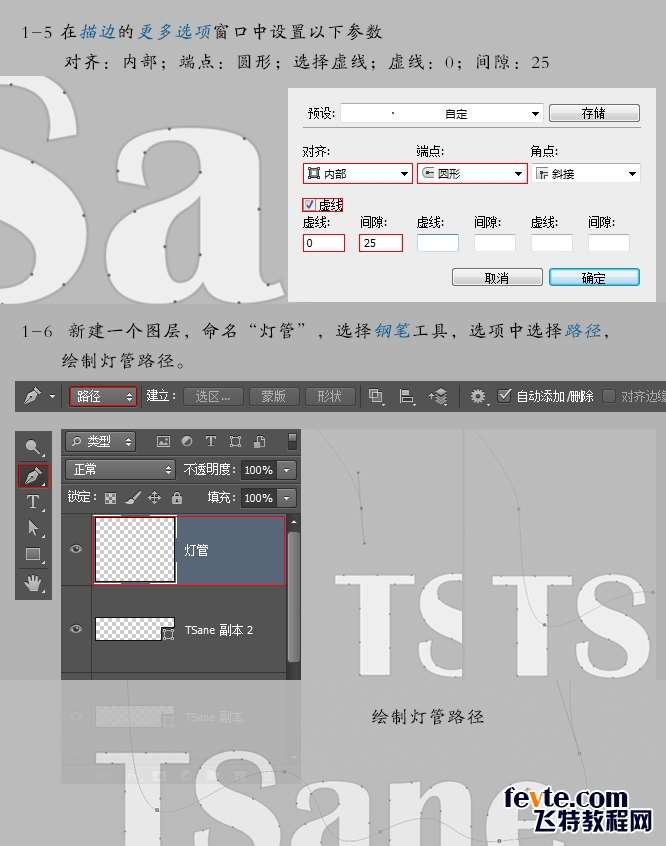666x846 pixels.
Task: Filter layers by shape icon
Action: (235, 441)
